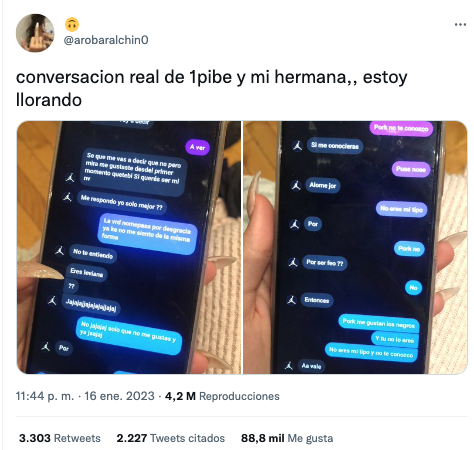Screen dimensions: 474x450
Task: Open the @arobaralchin0 profile handle
Action: pos(106,40)
